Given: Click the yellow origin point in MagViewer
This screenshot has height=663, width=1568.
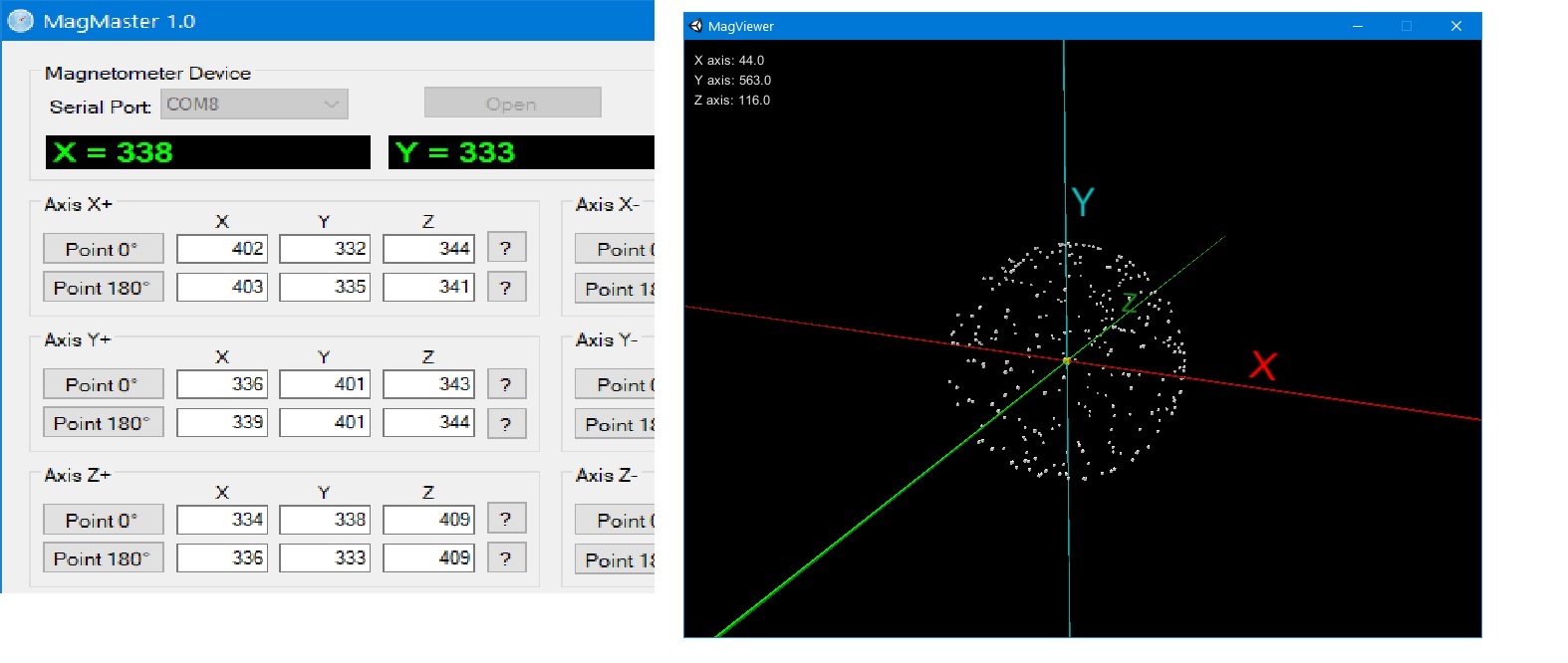Looking at the screenshot, I should point(1067,360).
